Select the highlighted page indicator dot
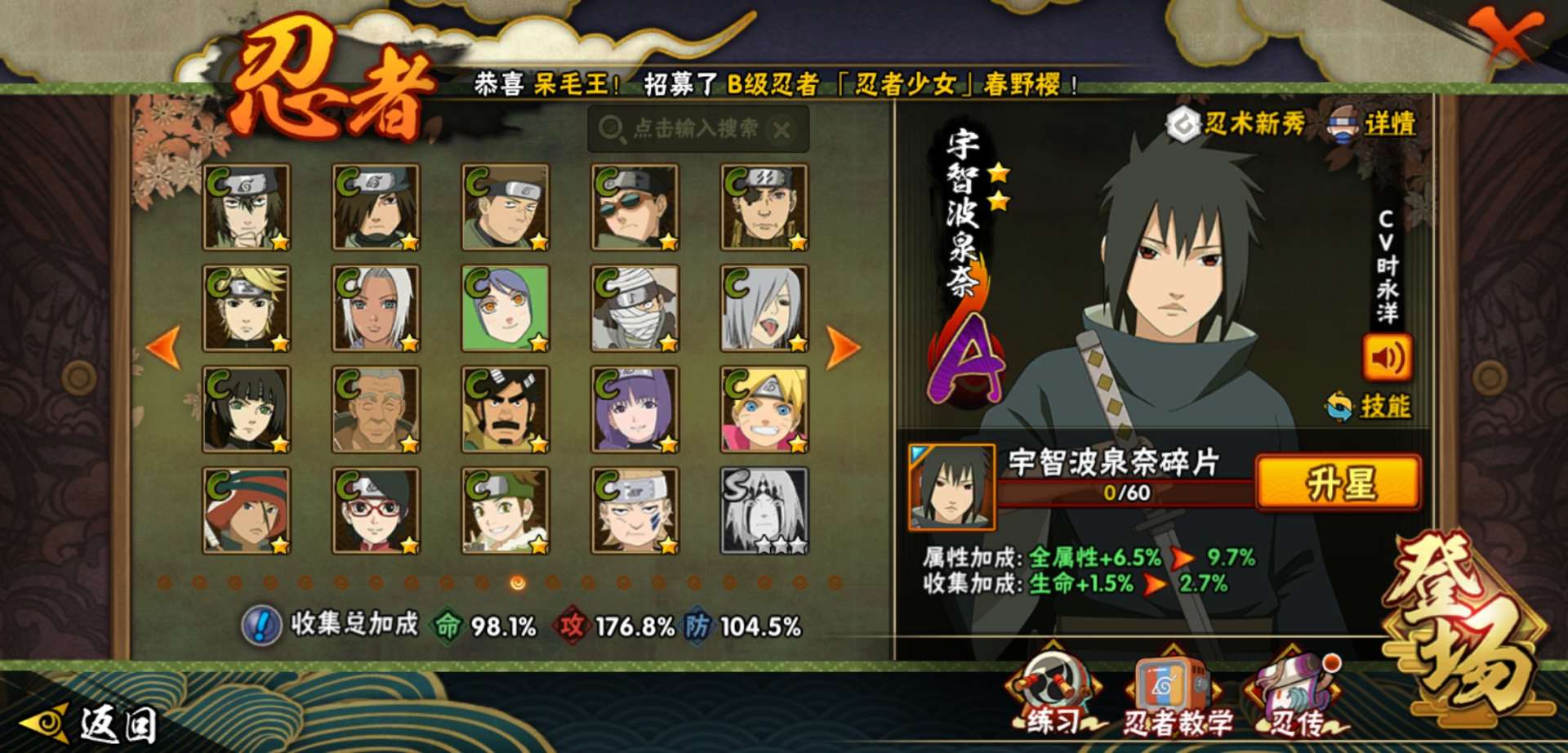The image size is (1568, 753). (517, 582)
